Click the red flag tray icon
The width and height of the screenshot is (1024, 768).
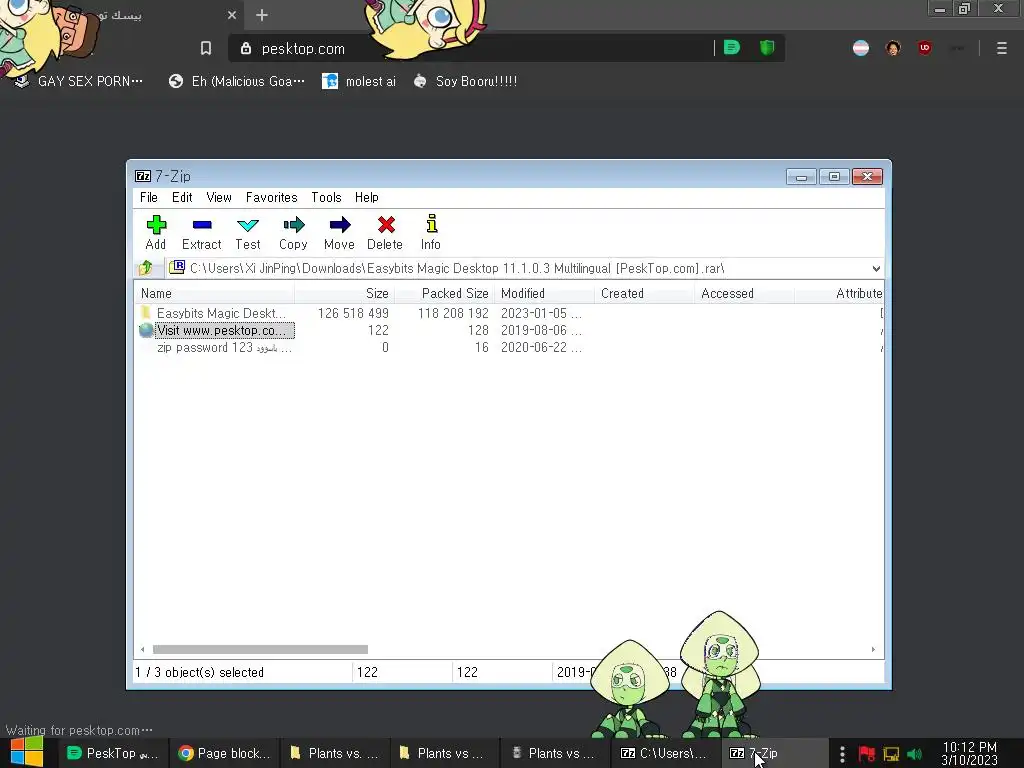(867, 754)
